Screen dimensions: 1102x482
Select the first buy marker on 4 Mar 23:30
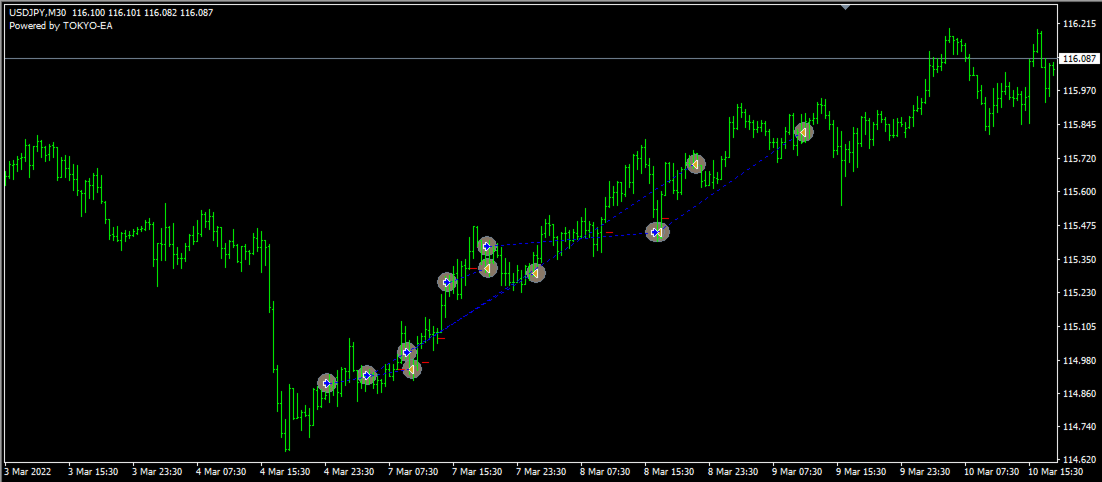[x=326, y=383]
